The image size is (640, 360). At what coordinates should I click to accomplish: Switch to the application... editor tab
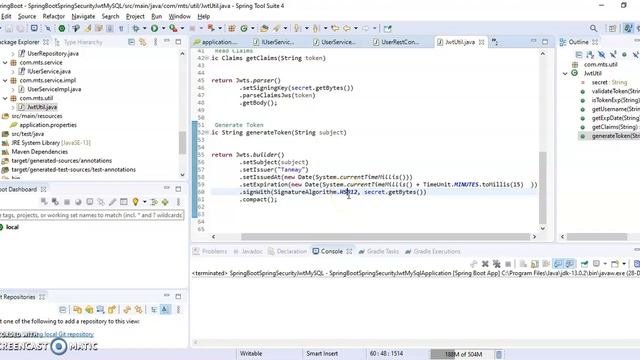[x=216, y=42]
